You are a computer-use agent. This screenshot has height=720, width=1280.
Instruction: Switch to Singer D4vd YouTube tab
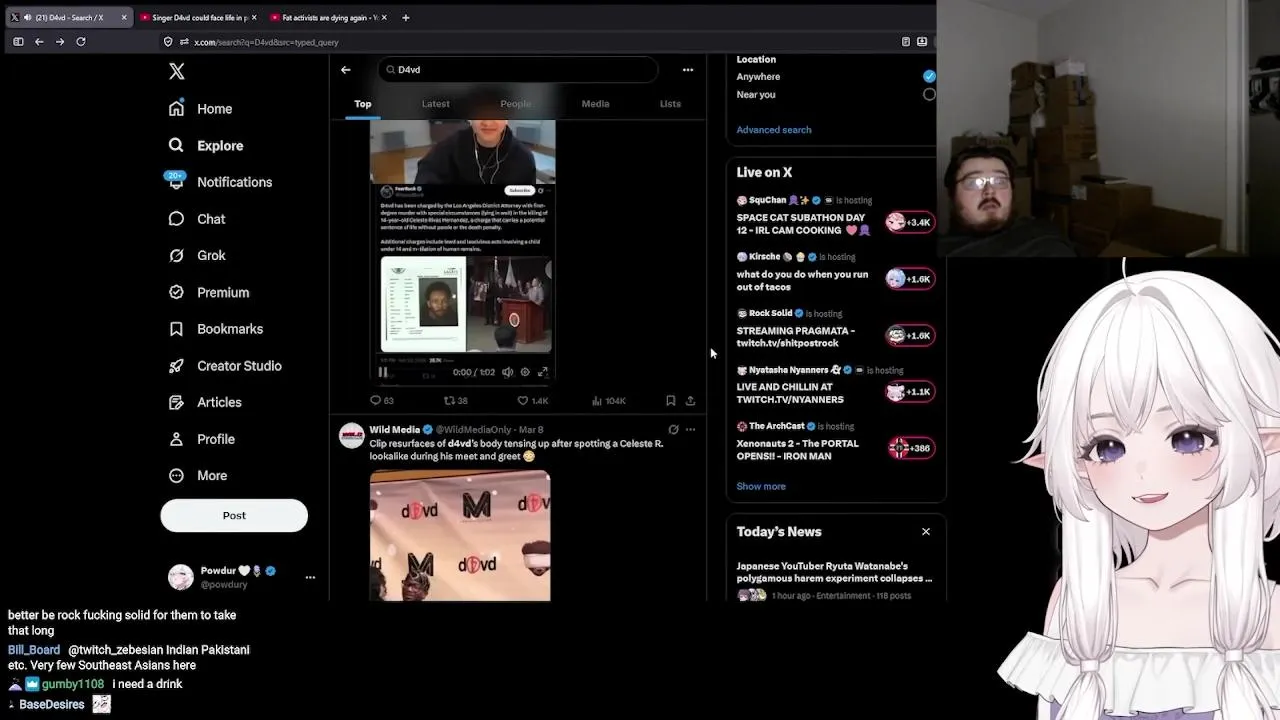tap(199, 17)
